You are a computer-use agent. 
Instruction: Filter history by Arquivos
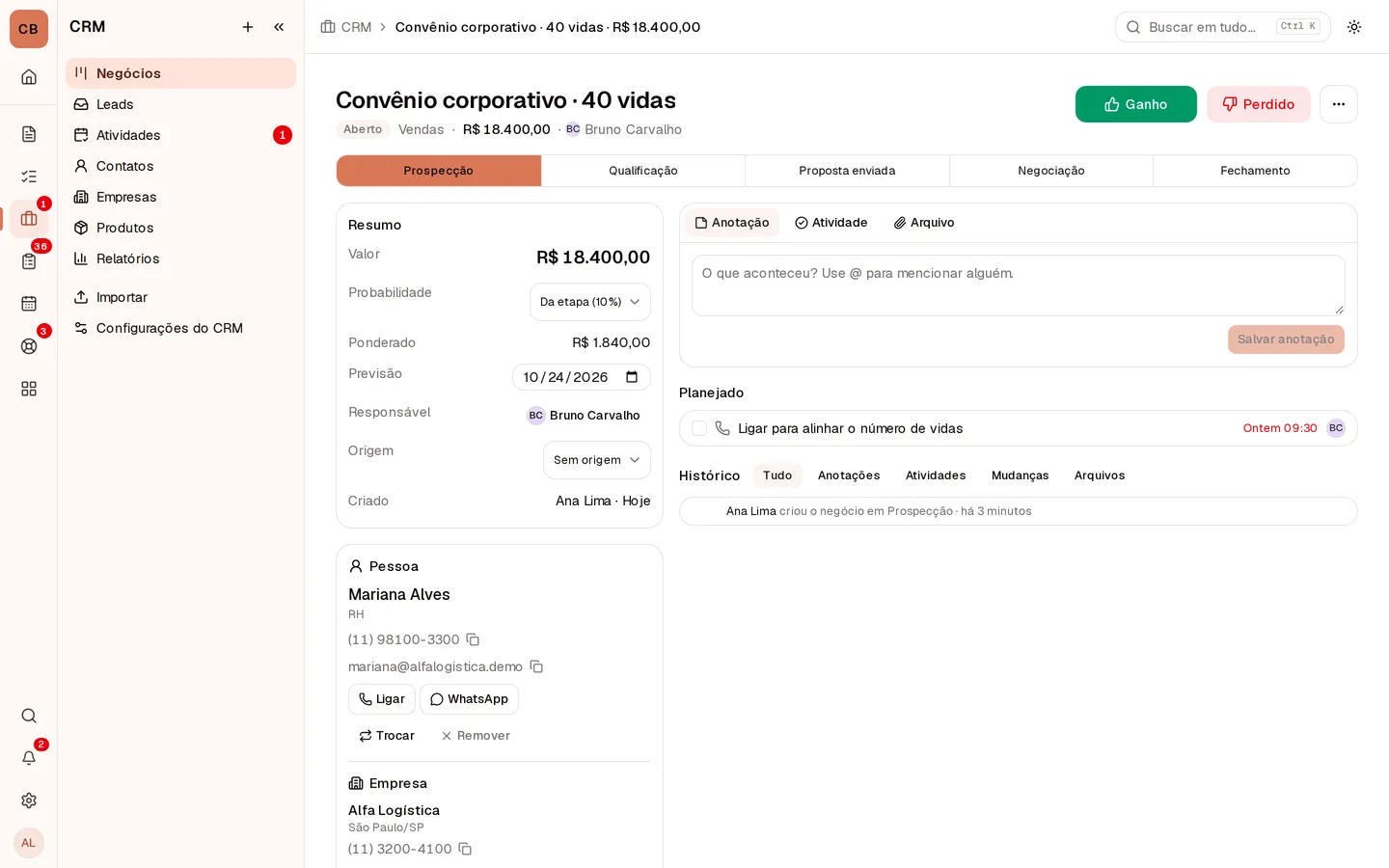(1100, 475)
